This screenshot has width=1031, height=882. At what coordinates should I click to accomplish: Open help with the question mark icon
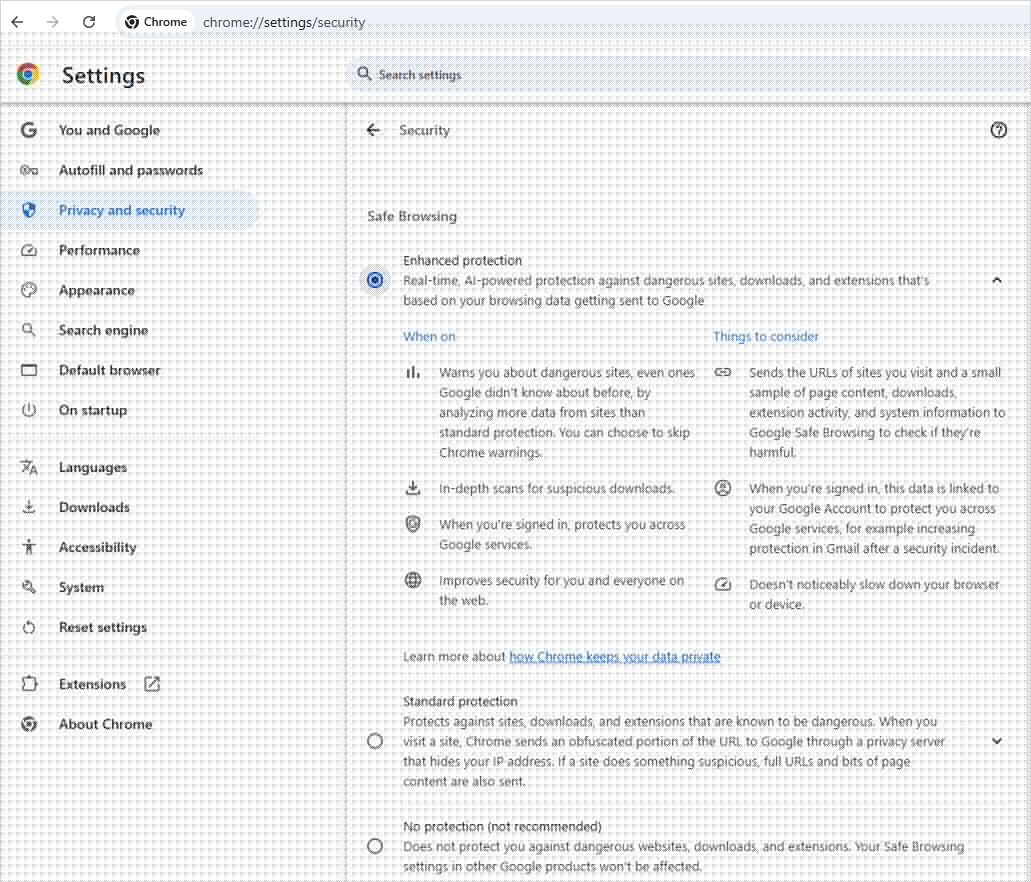(998, 130)
